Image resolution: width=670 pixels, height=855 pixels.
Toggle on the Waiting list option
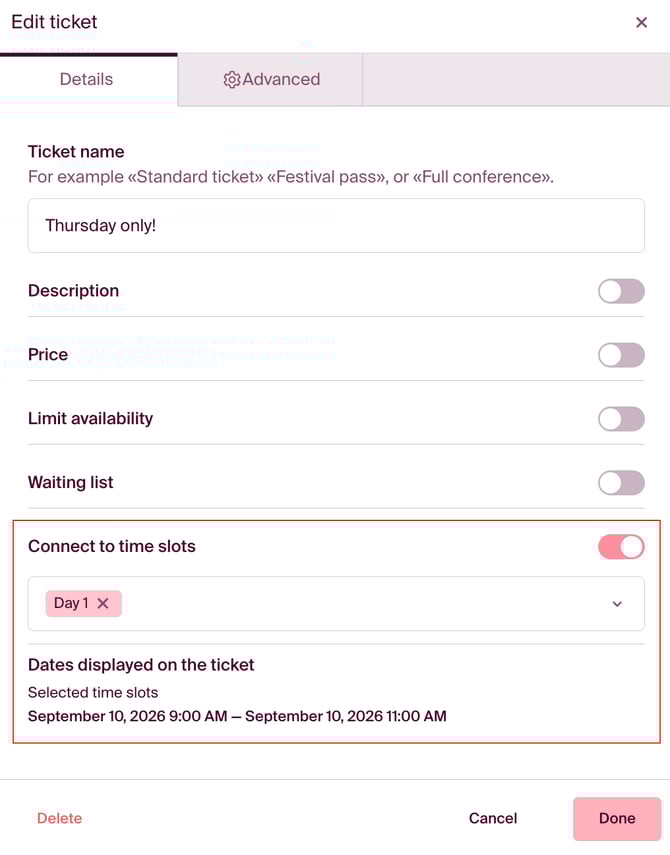click(621, 483)
